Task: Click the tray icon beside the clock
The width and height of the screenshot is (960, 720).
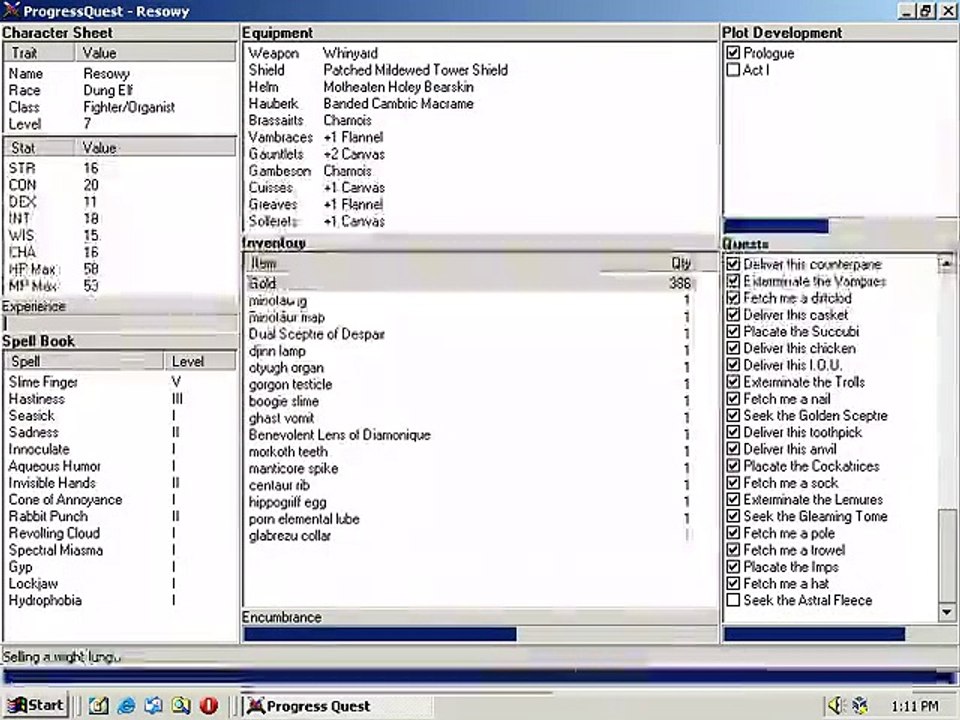Action: click(860, 706)
